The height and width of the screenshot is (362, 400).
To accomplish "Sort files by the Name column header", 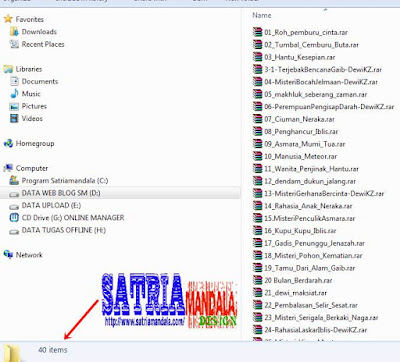I will pos(262,15).
